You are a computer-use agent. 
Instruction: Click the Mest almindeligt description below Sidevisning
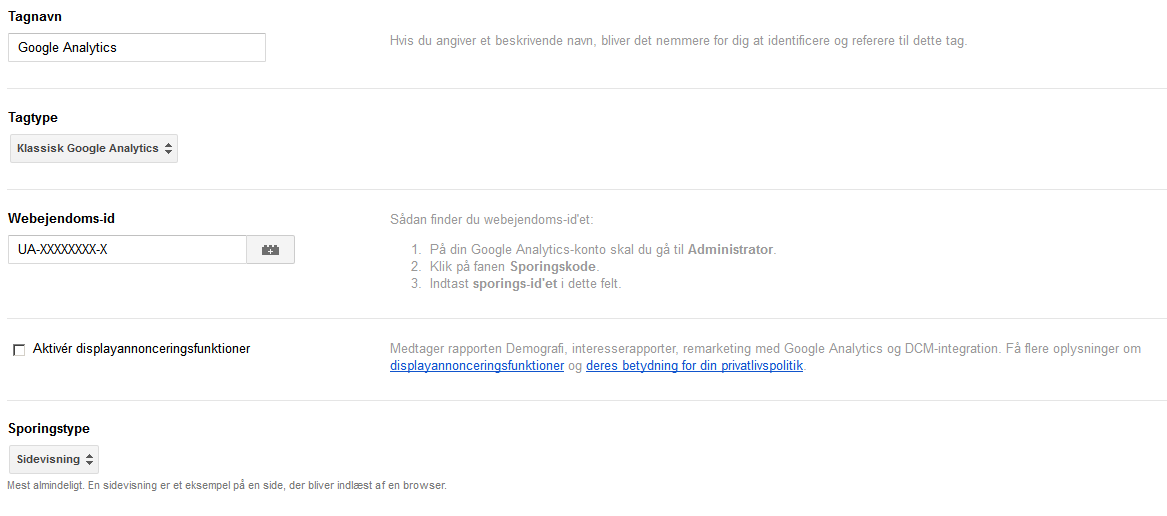pos(226,485)
